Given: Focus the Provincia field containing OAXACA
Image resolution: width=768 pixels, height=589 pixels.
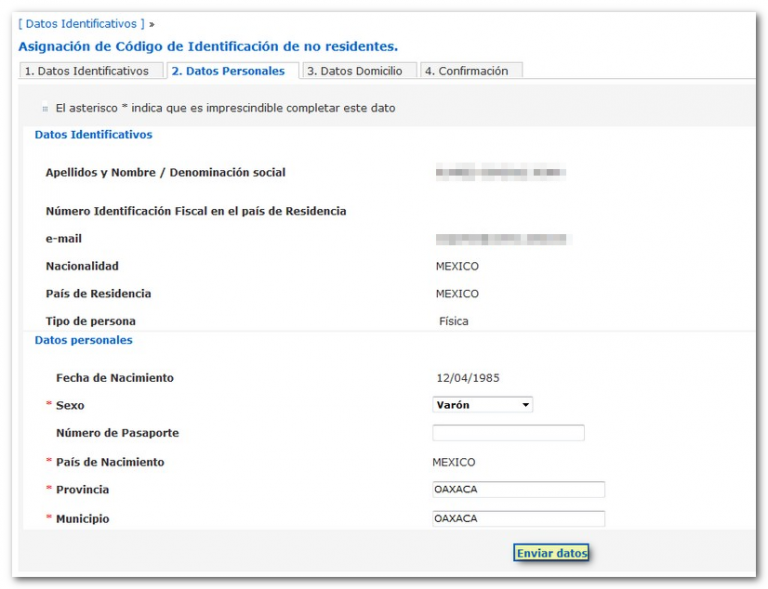Looking at the screenshot, I should [x=518, y=490].
